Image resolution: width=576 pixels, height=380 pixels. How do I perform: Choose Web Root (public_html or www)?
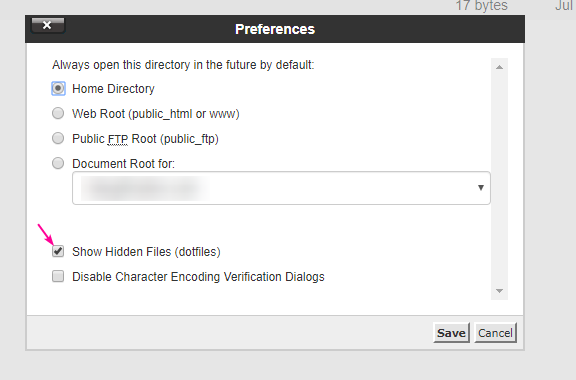pyautogui.click(x=58, y=113)
